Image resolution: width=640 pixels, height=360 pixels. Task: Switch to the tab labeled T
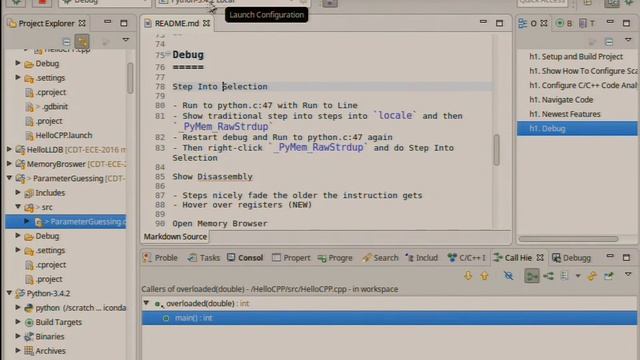587,23
